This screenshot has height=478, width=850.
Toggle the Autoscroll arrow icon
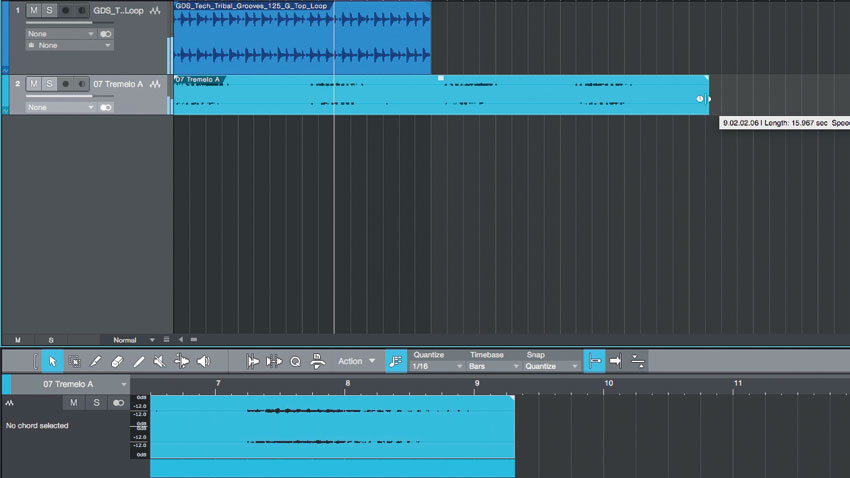[x=616, y=361]
